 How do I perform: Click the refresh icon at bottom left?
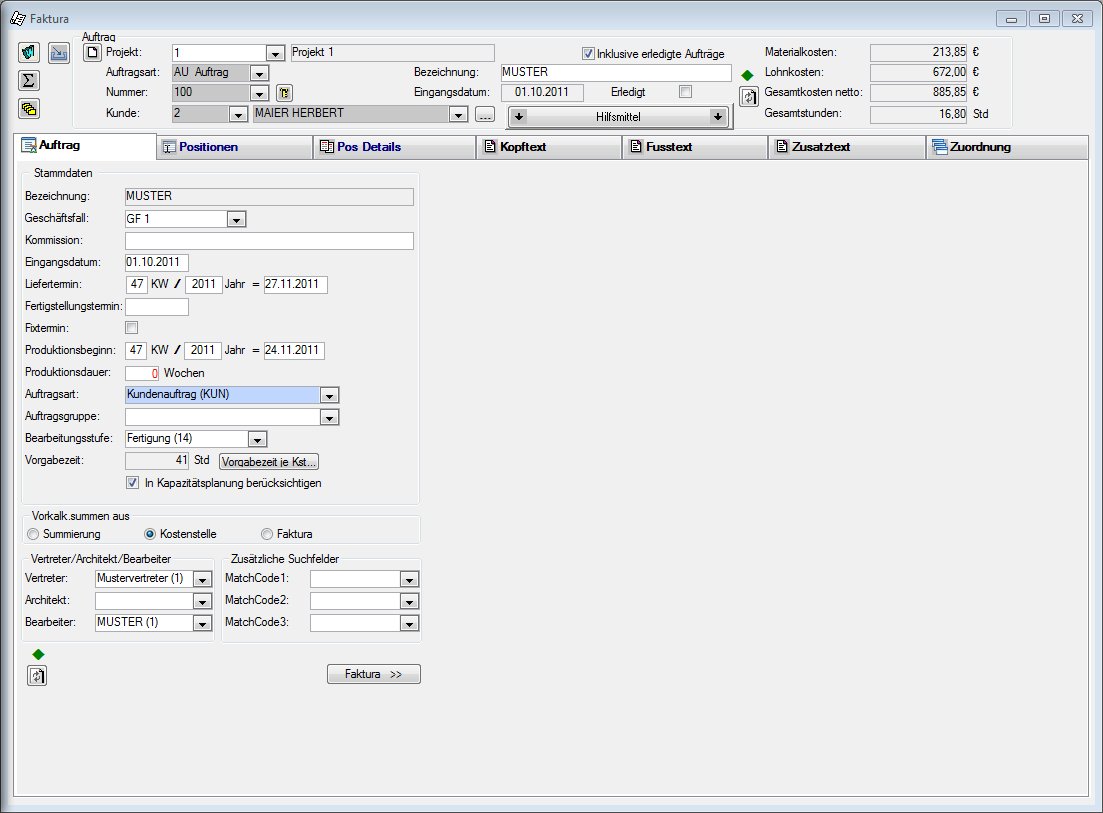(37, 675)
